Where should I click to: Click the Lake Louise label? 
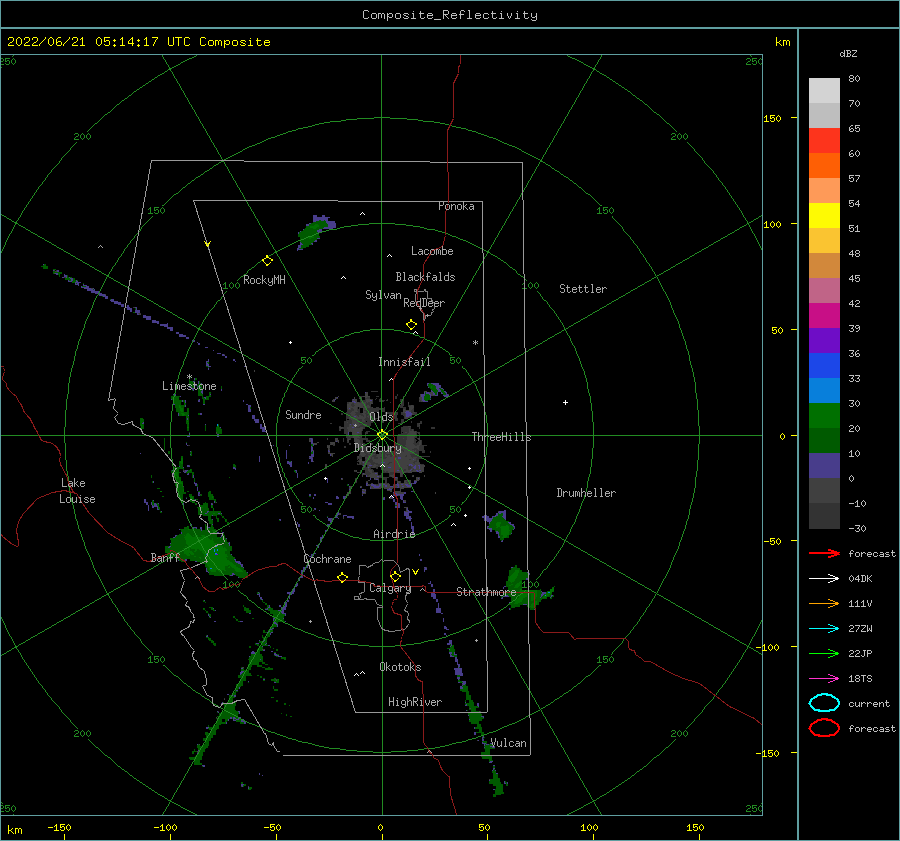coord(77,491)
